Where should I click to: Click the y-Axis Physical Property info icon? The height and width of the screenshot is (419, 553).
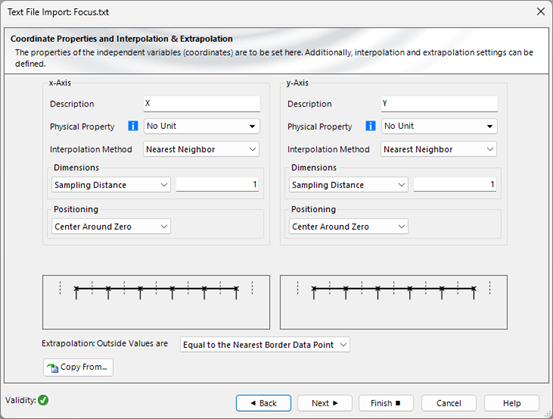[x=371, y=126]
